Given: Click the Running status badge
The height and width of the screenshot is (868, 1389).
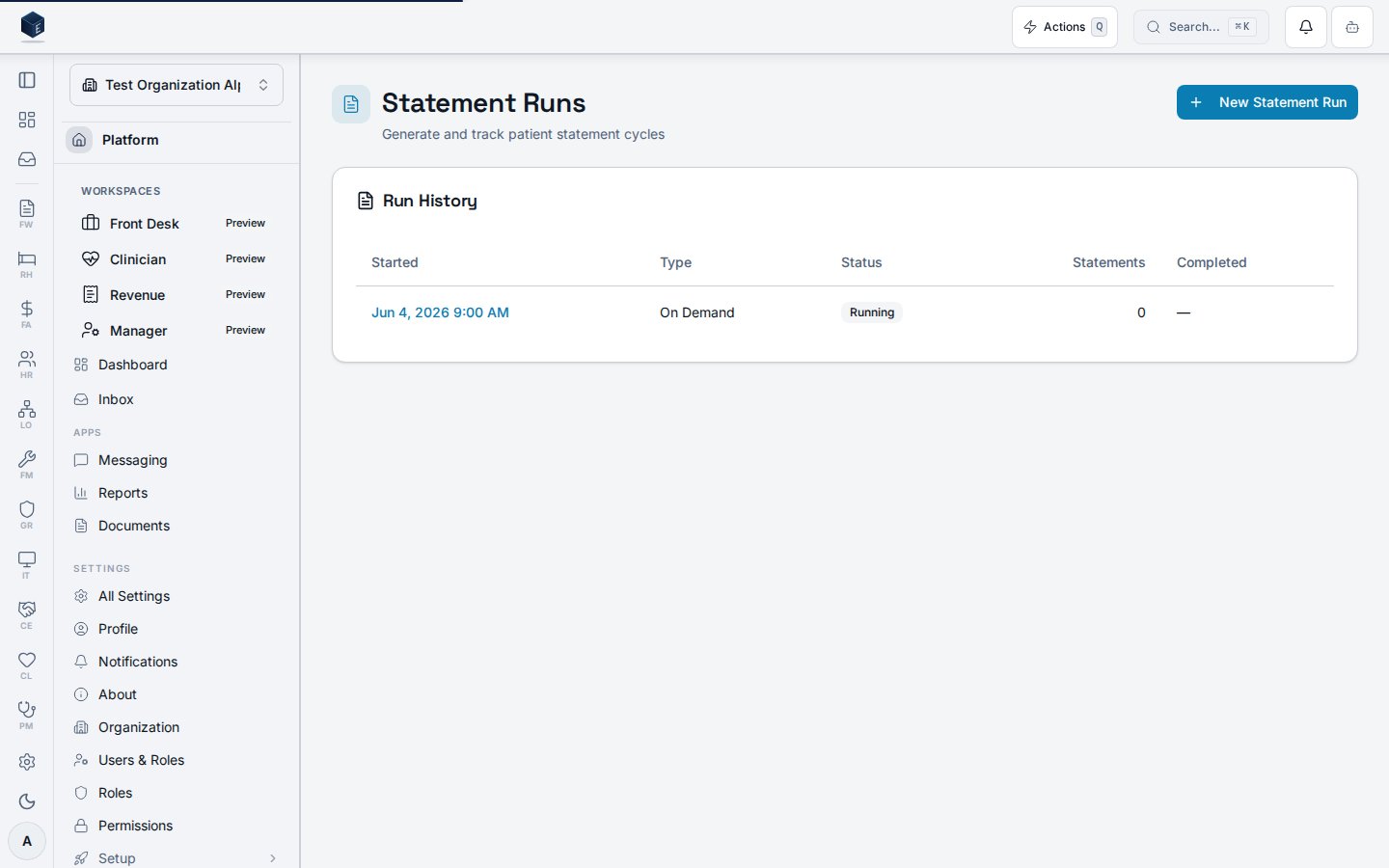Looking at the screenshot, I should point(872,312).
